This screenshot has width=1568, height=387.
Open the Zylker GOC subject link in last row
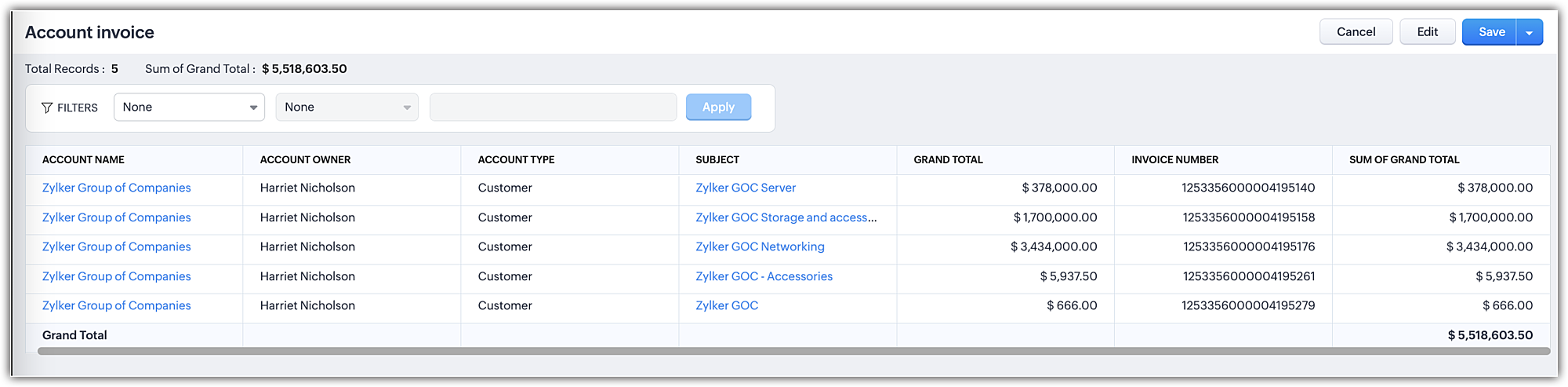[727, 305]
